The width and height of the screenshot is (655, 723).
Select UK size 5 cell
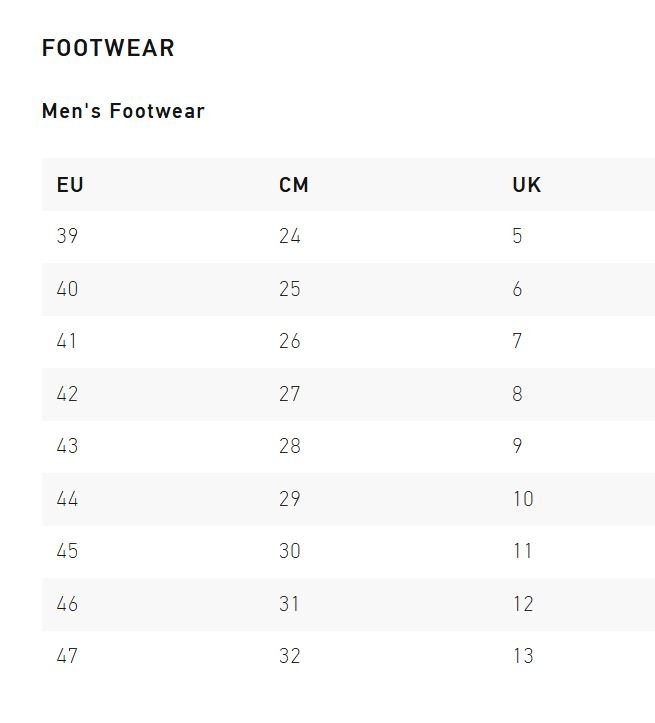coord(517,237)
